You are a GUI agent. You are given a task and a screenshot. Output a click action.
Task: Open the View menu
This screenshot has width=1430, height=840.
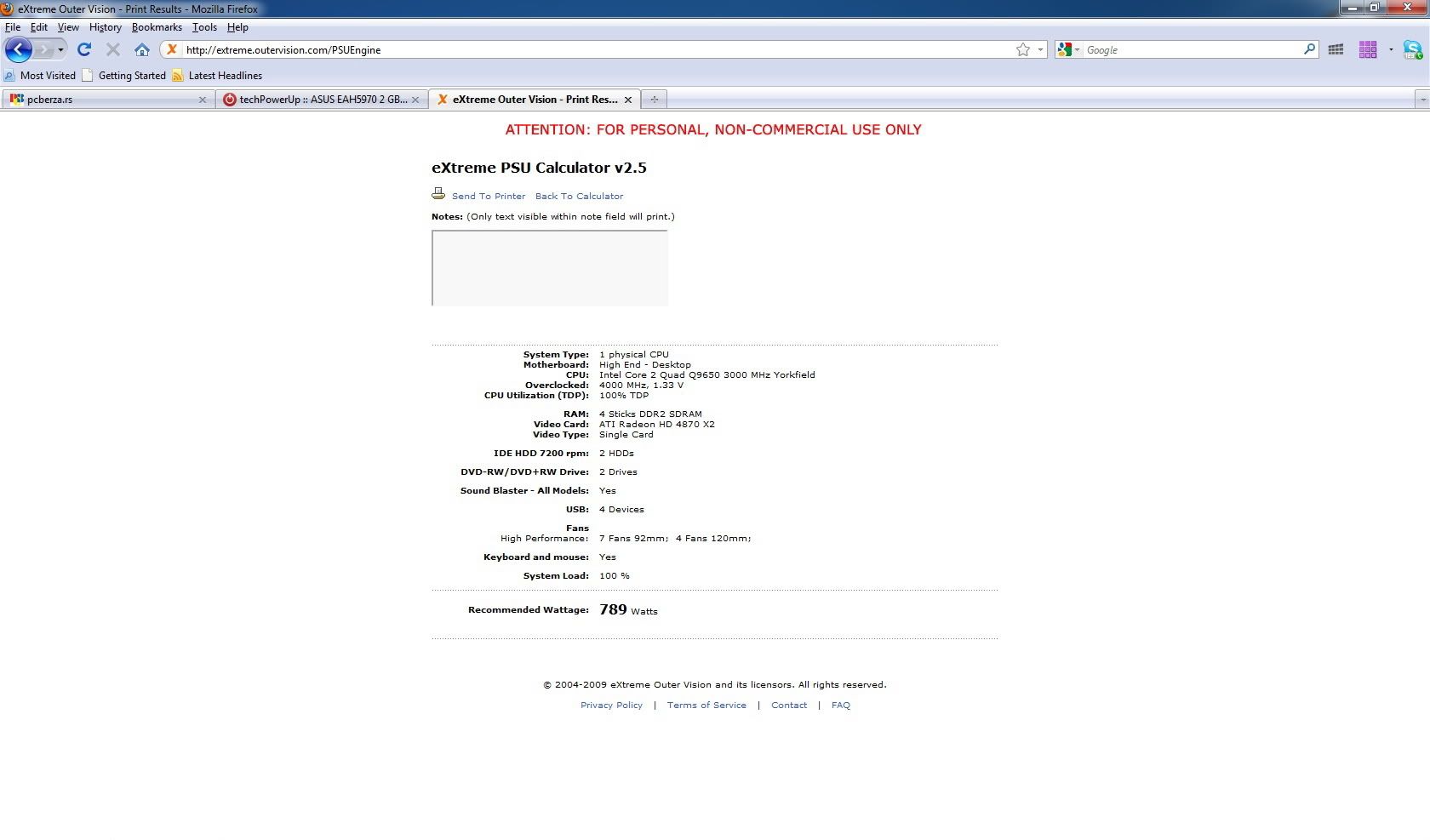(x=68, y=27)
